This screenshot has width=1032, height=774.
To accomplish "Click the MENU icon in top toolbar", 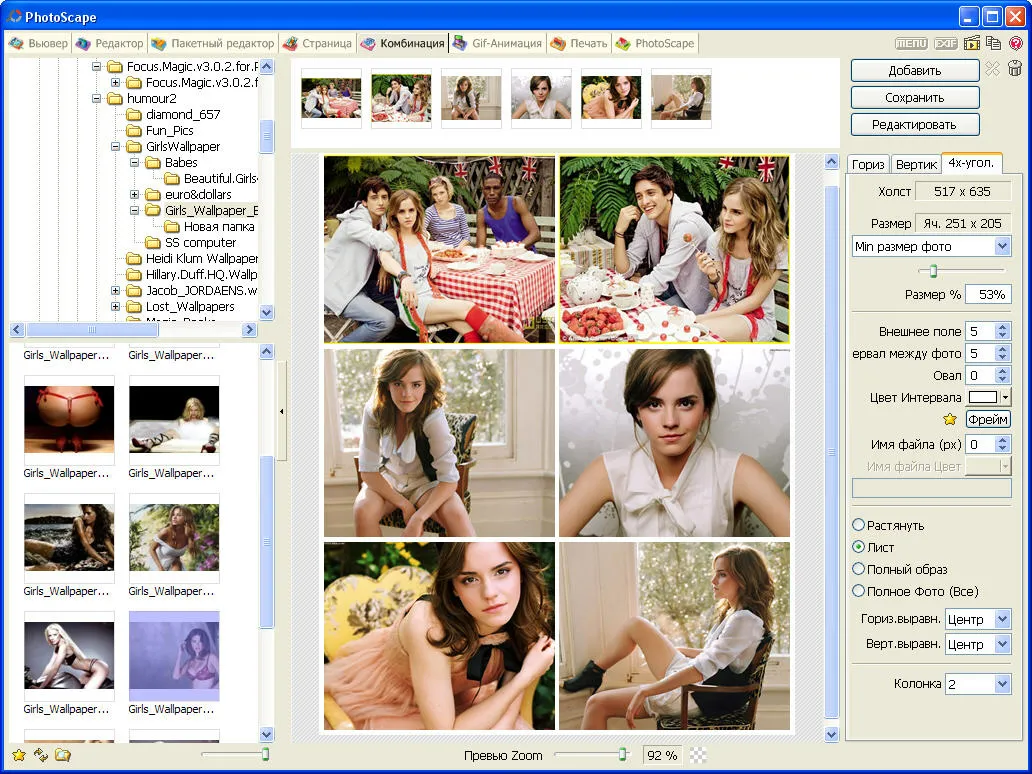I will tap(910, 43).
